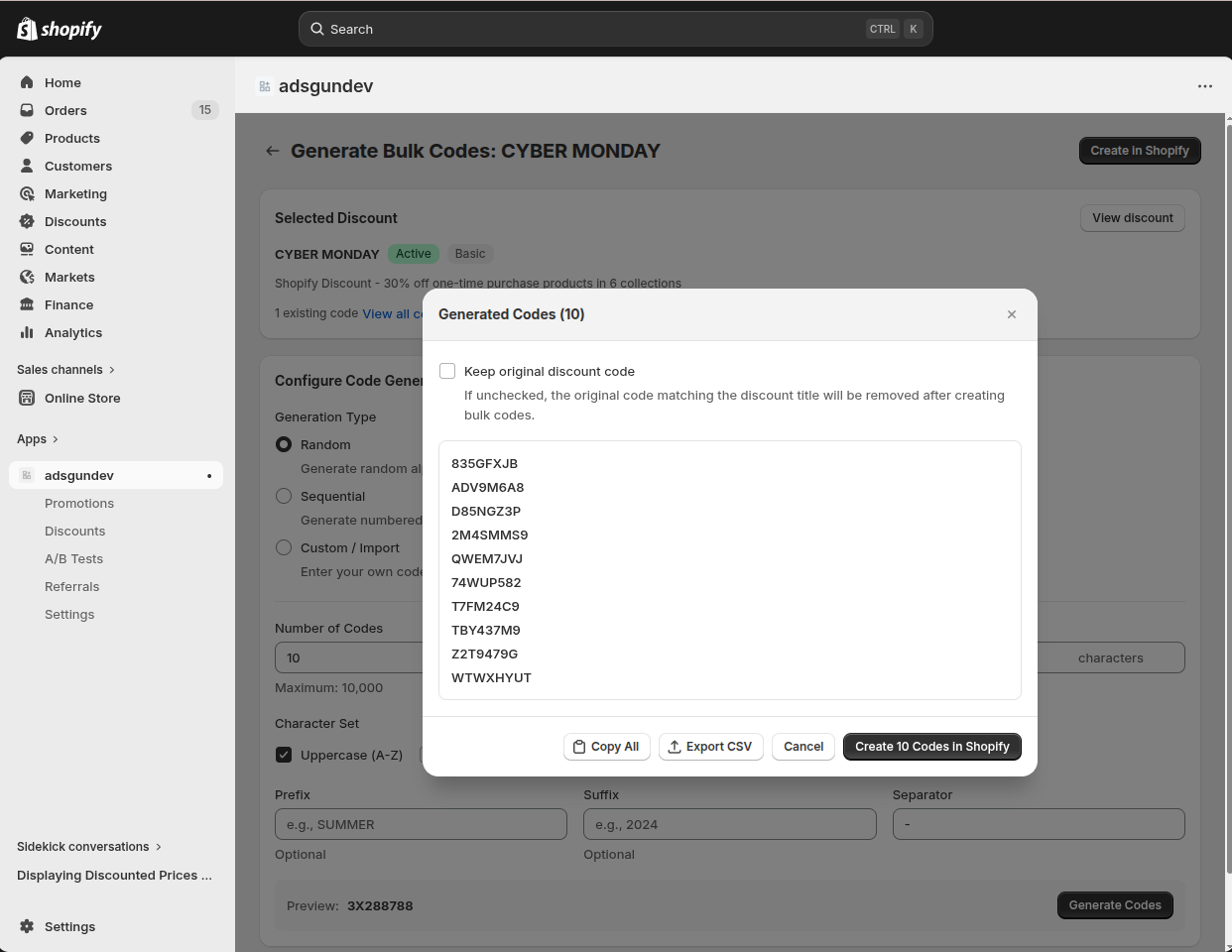Viewport: 1232px width, 952px height.
Task: Expand the Sales channels section
Action: tap(65, 370)
